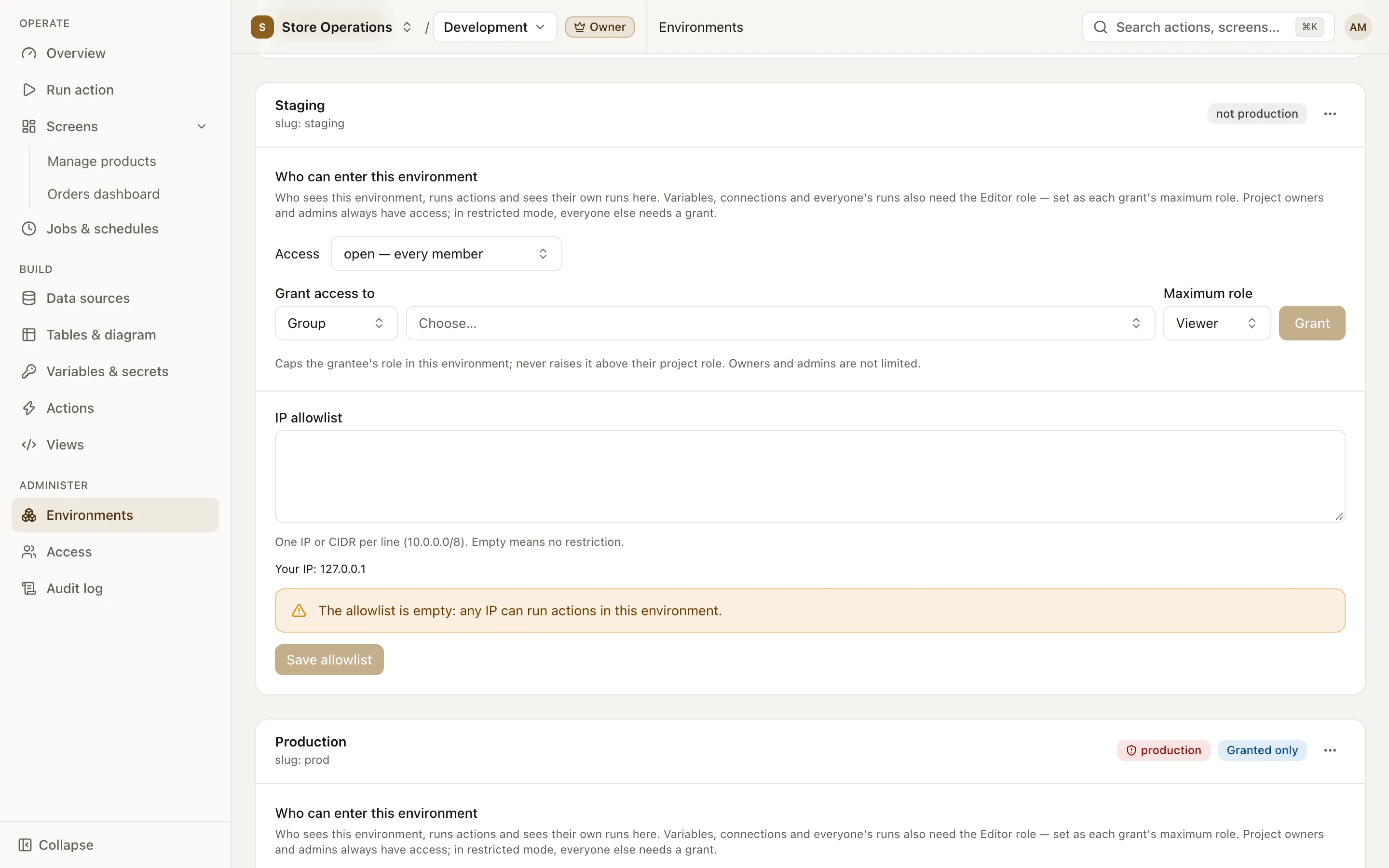Open Staging environment more options menu

[x=1330, y=114]
